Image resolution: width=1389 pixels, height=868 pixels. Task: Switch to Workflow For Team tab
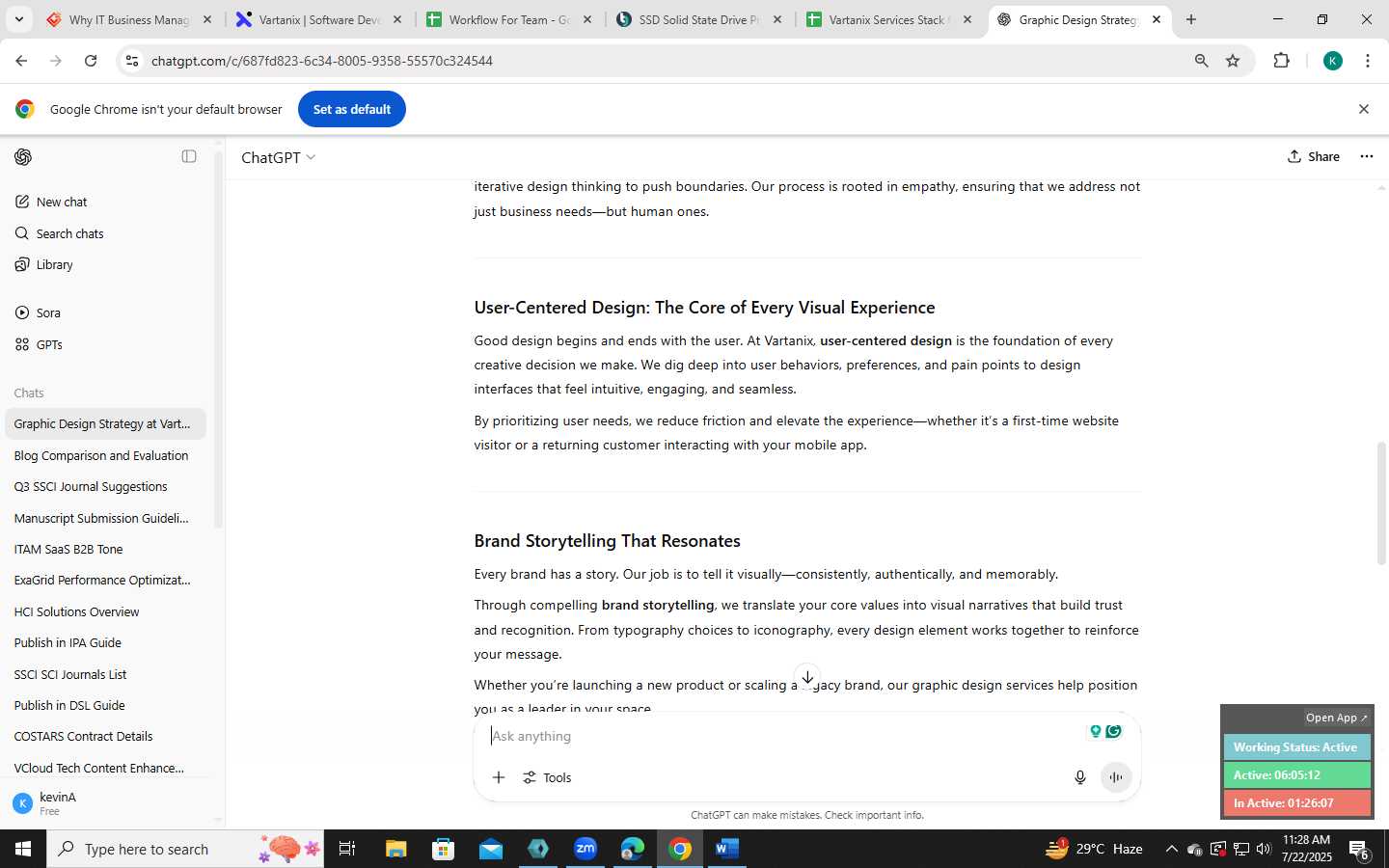508,19
